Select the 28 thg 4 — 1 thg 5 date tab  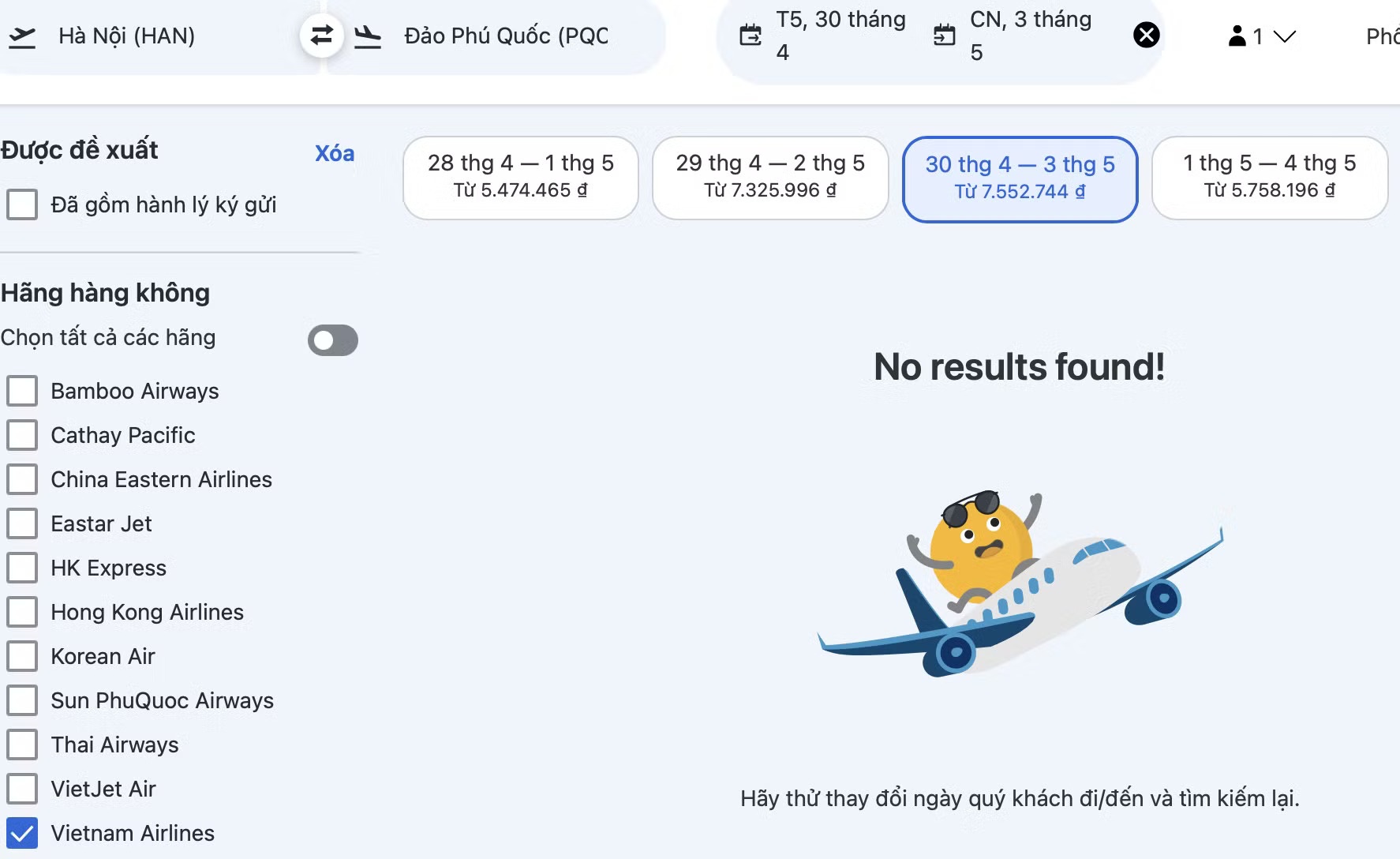521,178
